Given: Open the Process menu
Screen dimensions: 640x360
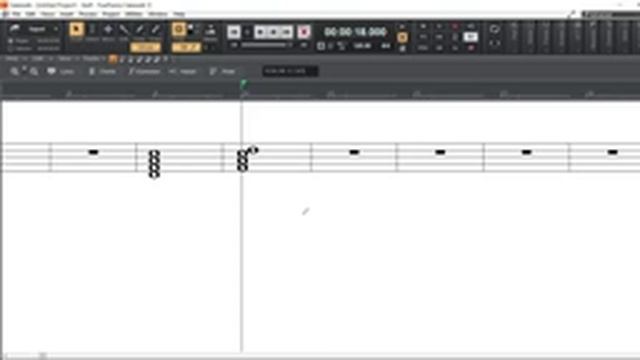Looking at the screenshot, I should [x=88, y=14].
